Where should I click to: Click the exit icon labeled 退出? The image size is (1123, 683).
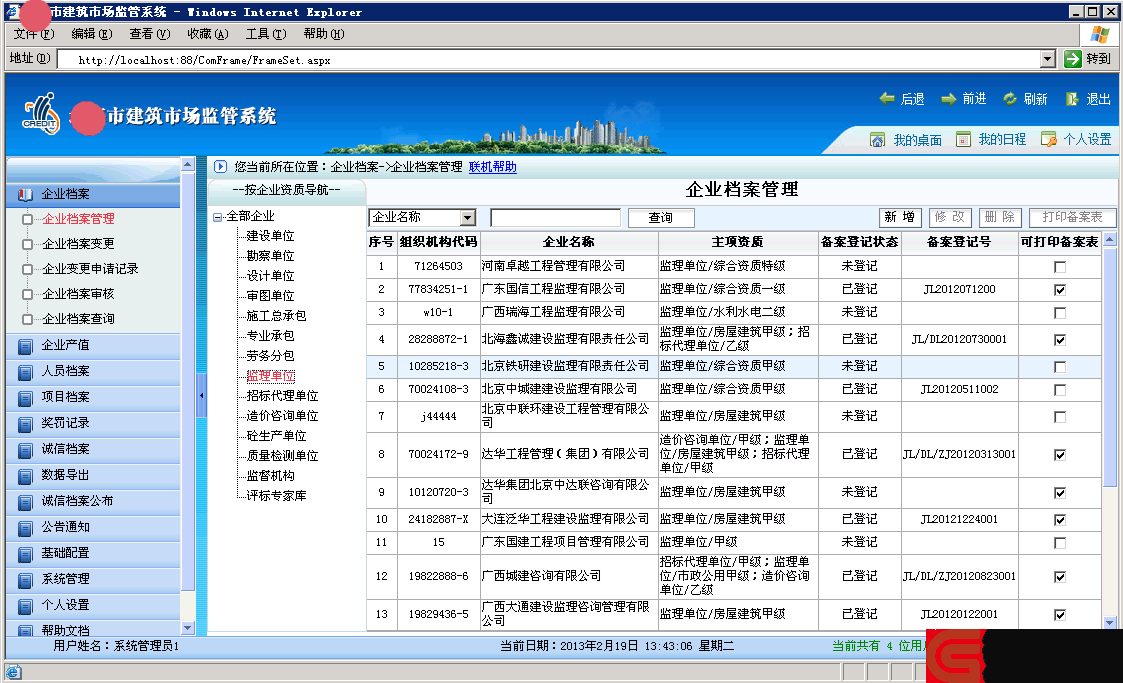point(1072,99)
